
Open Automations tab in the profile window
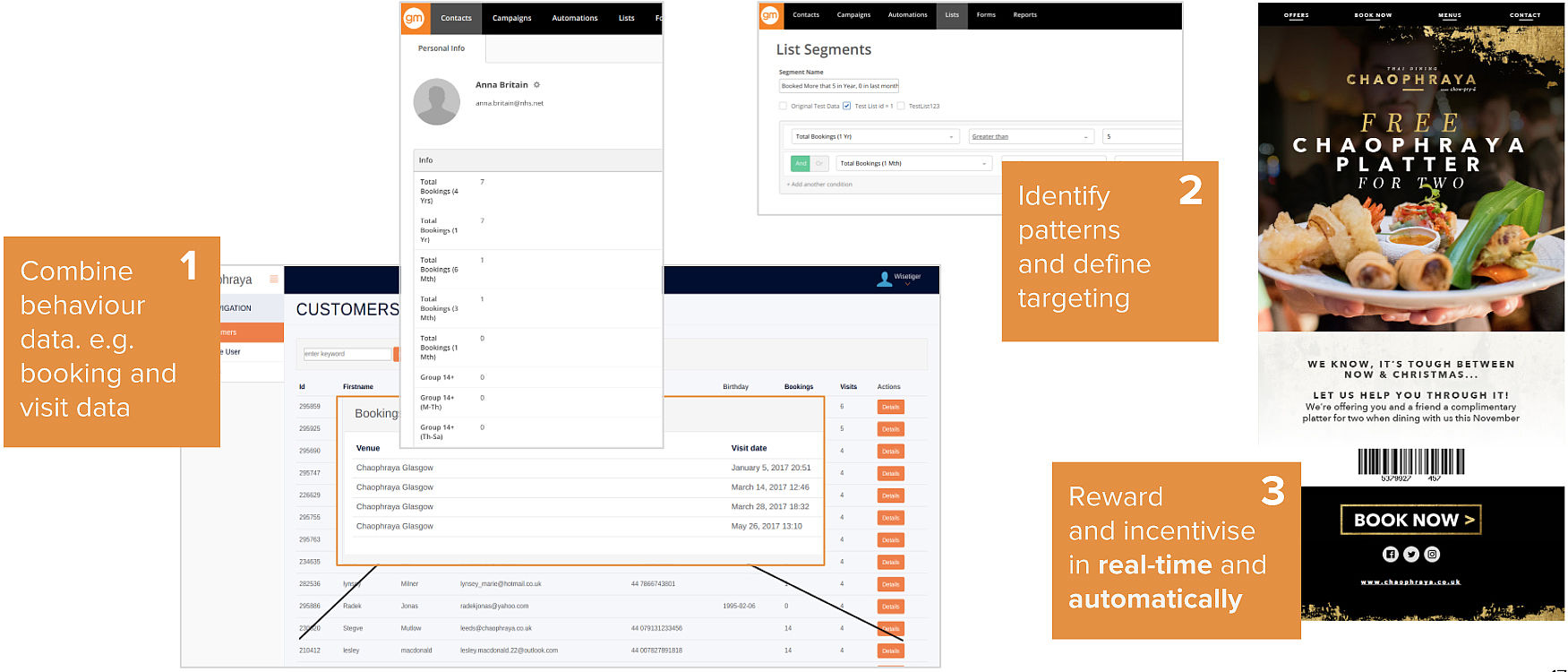[575, 18]
